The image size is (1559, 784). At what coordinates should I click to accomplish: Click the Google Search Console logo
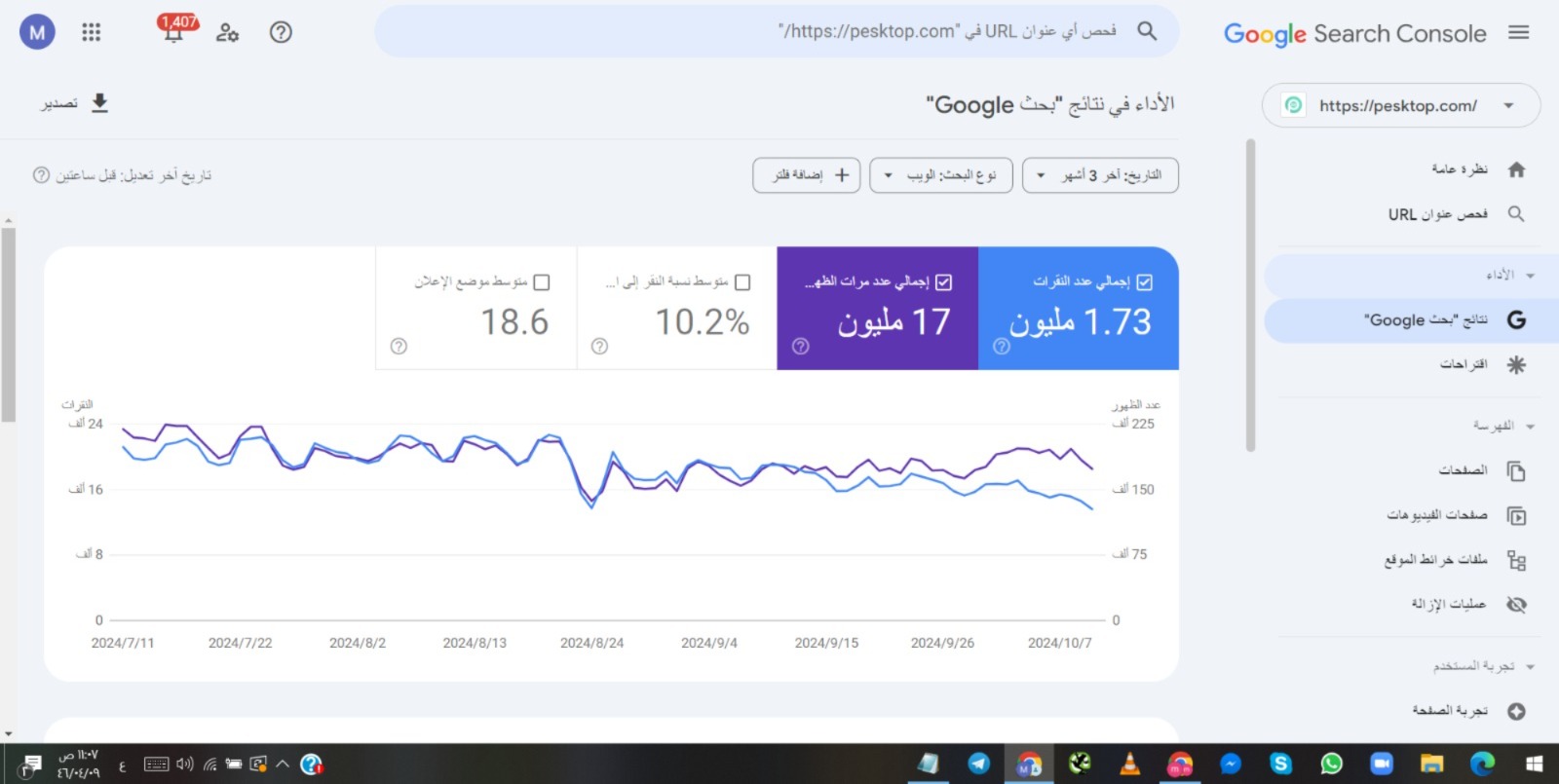pos(1354,34)
